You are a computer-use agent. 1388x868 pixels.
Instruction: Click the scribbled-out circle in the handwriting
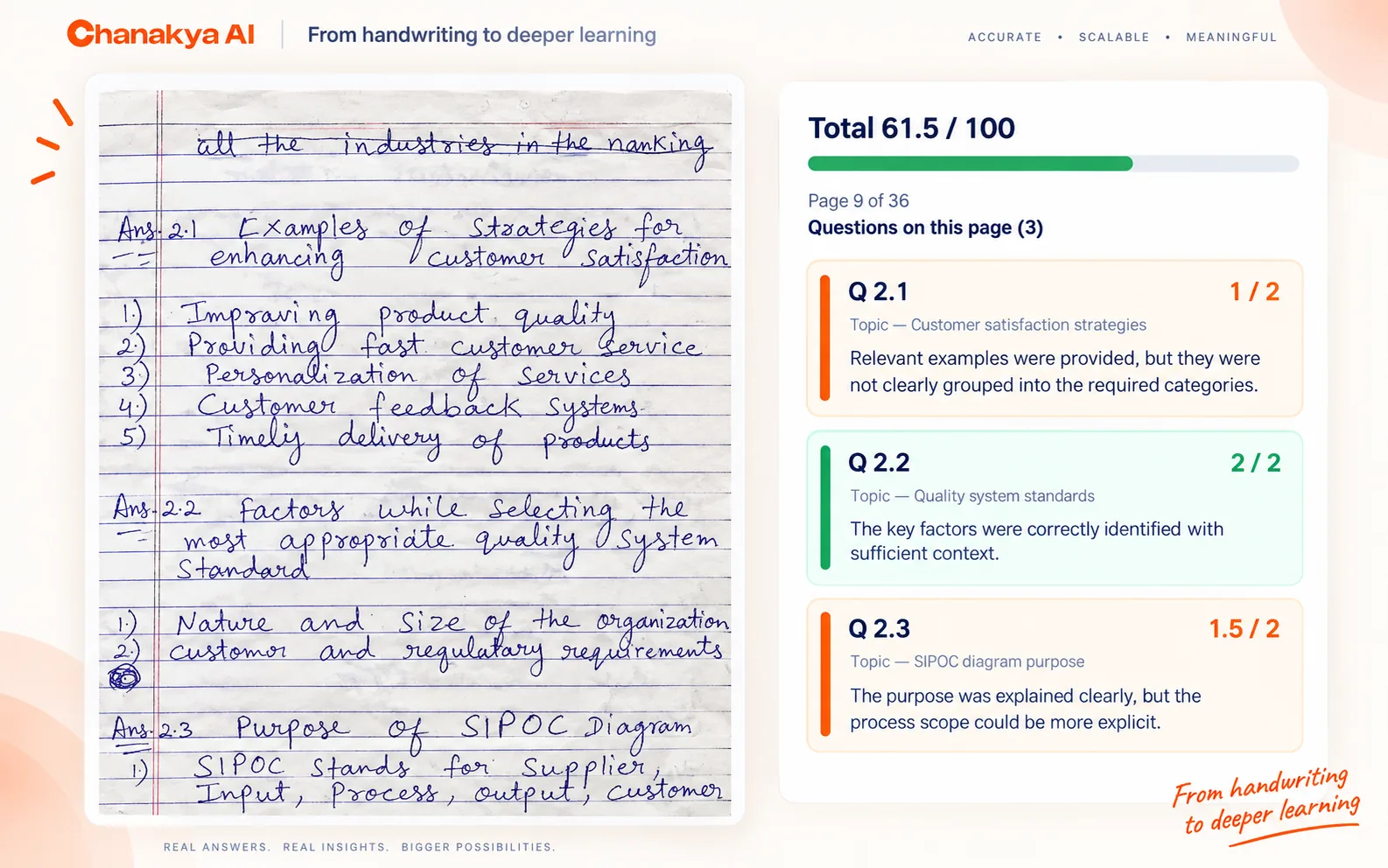123,677
